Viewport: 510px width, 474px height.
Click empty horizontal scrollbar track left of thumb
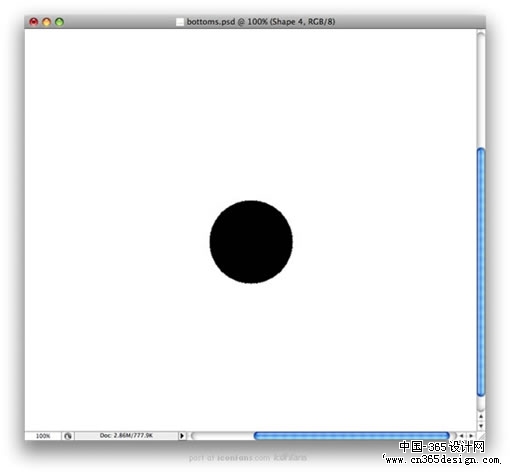(x=222, y=436)
